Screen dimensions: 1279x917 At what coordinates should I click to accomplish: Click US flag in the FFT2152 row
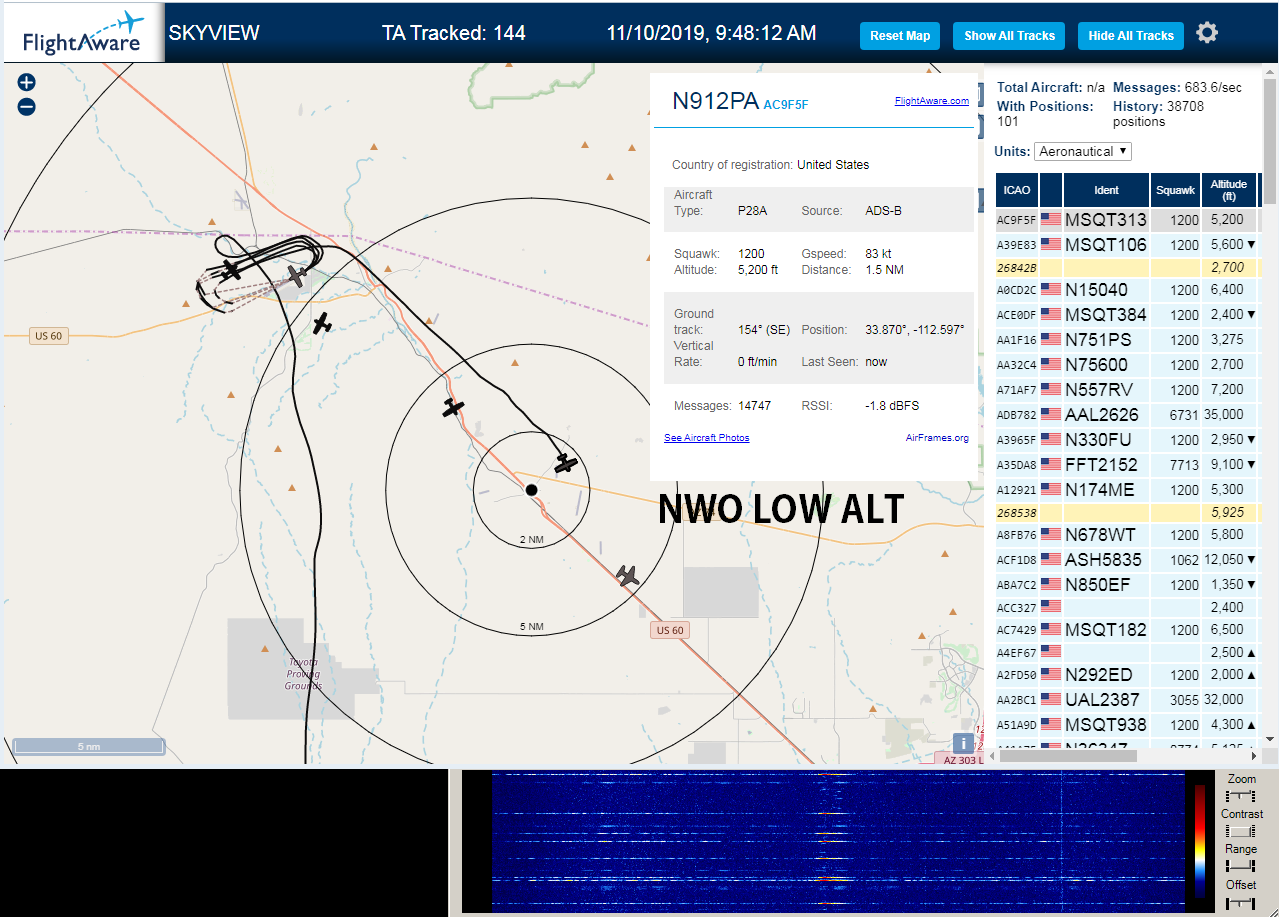[x=1051, y=464]
